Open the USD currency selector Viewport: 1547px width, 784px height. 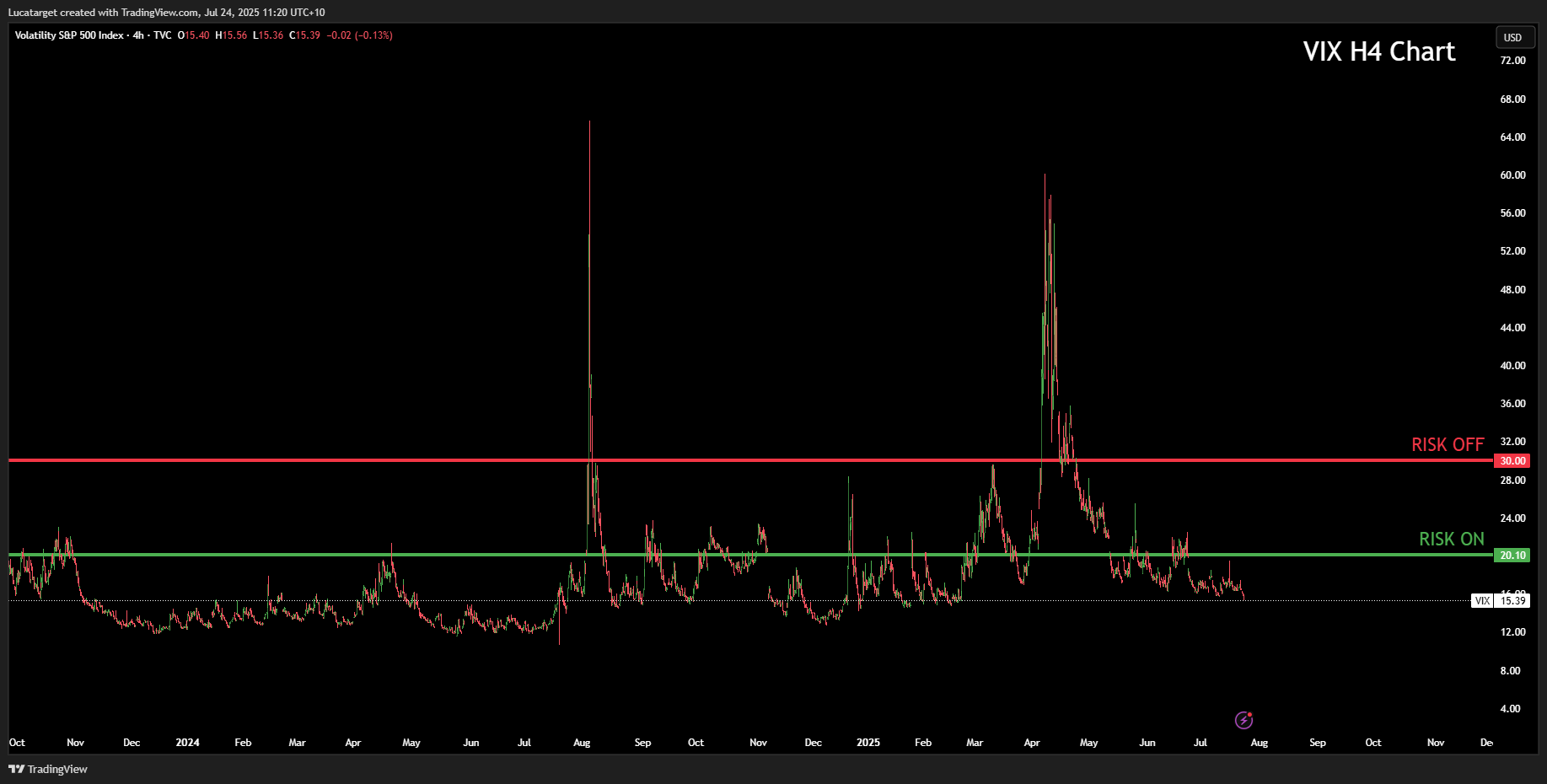click(x=1513, y=37)
